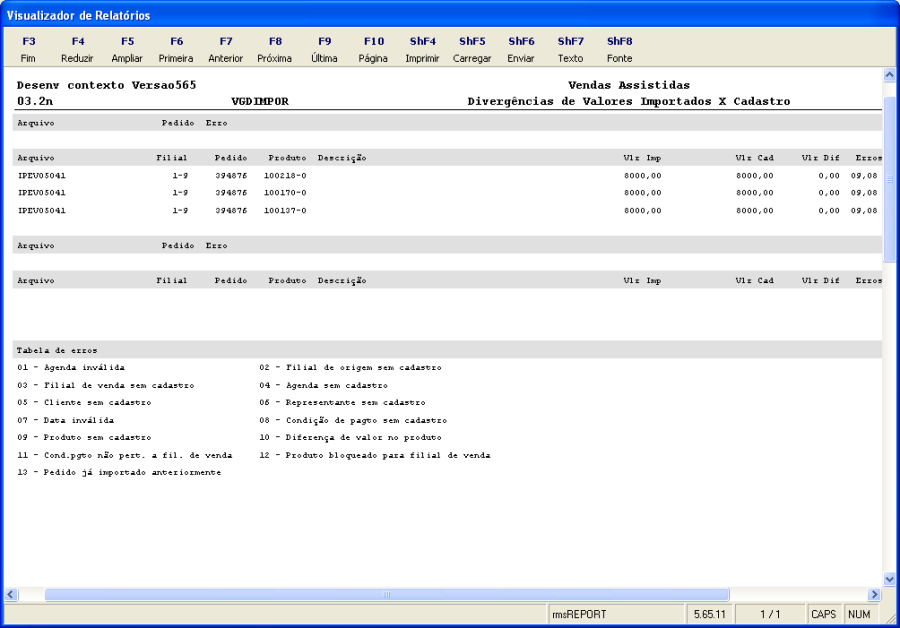Click 'Desenv contexto Versao565' header text

106,85
